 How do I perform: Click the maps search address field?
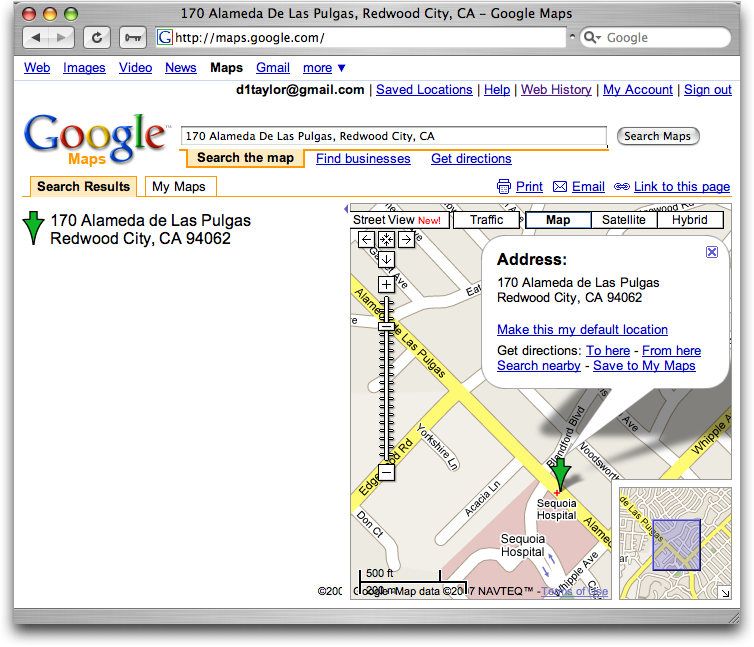click(394, 136)
